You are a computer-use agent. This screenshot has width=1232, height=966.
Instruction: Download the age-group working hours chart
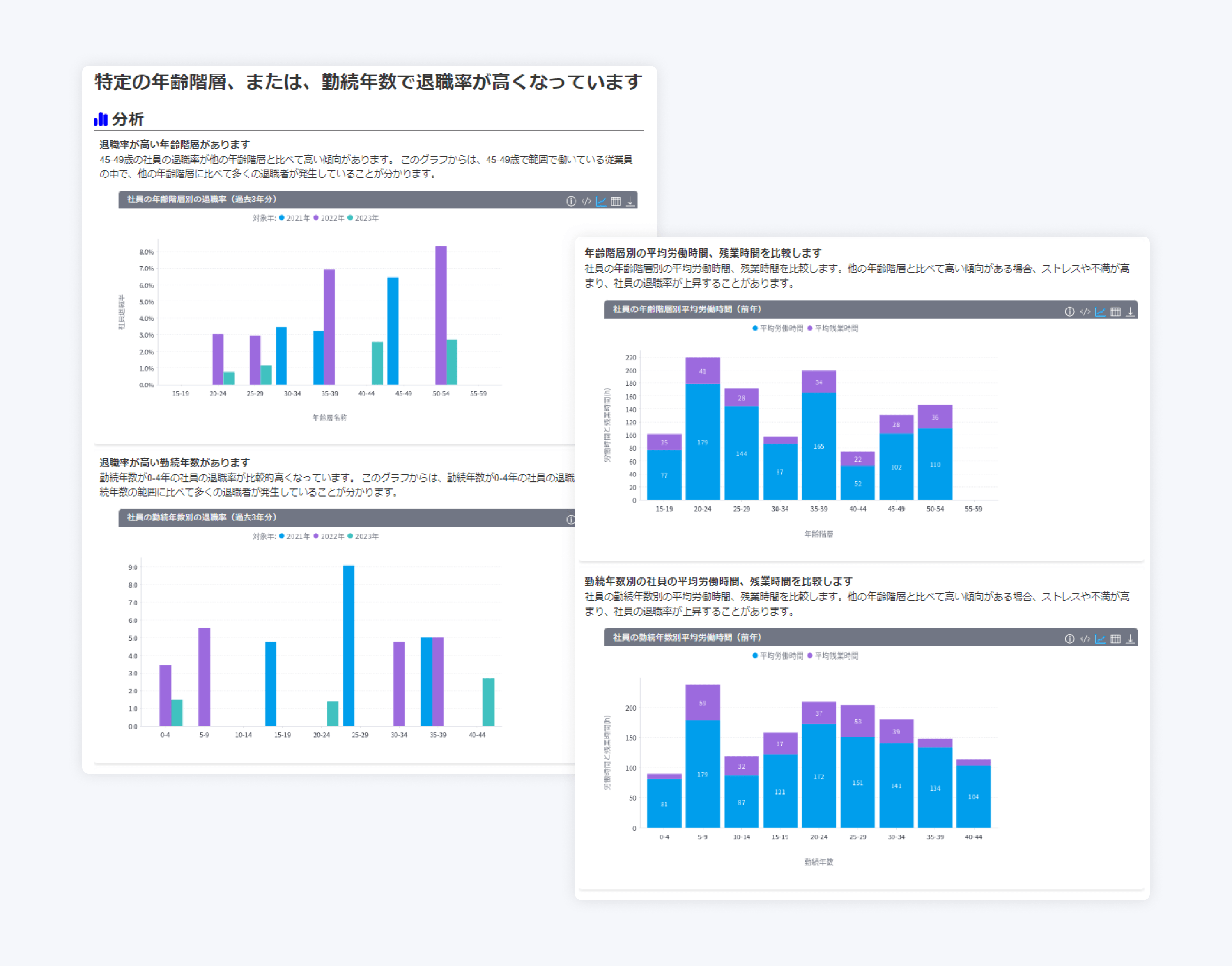coord(1130,311)
